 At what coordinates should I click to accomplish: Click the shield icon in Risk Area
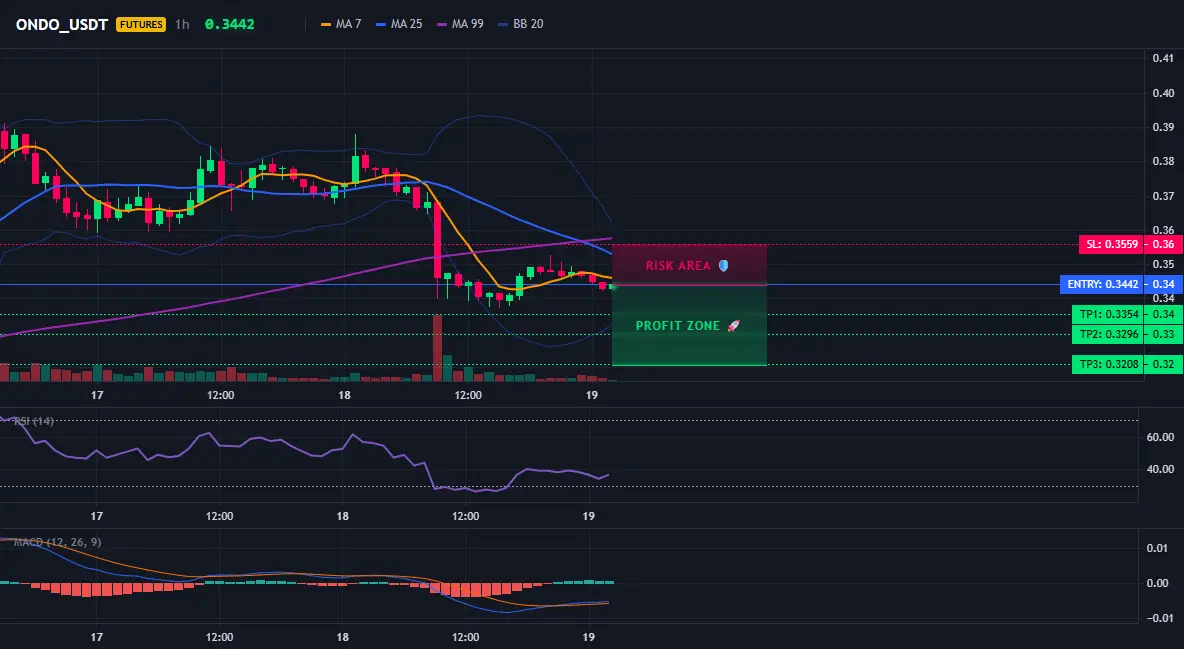(723, 266)
